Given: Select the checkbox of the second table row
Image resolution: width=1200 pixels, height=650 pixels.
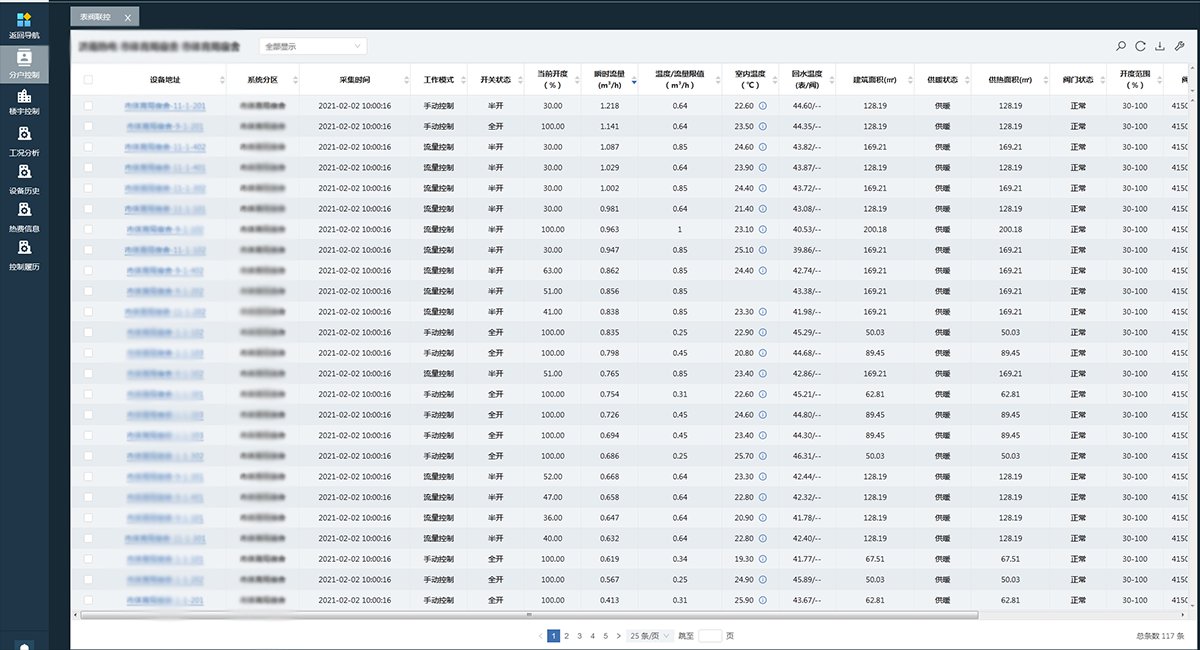Looking at the screenshot, I should 89,126.
